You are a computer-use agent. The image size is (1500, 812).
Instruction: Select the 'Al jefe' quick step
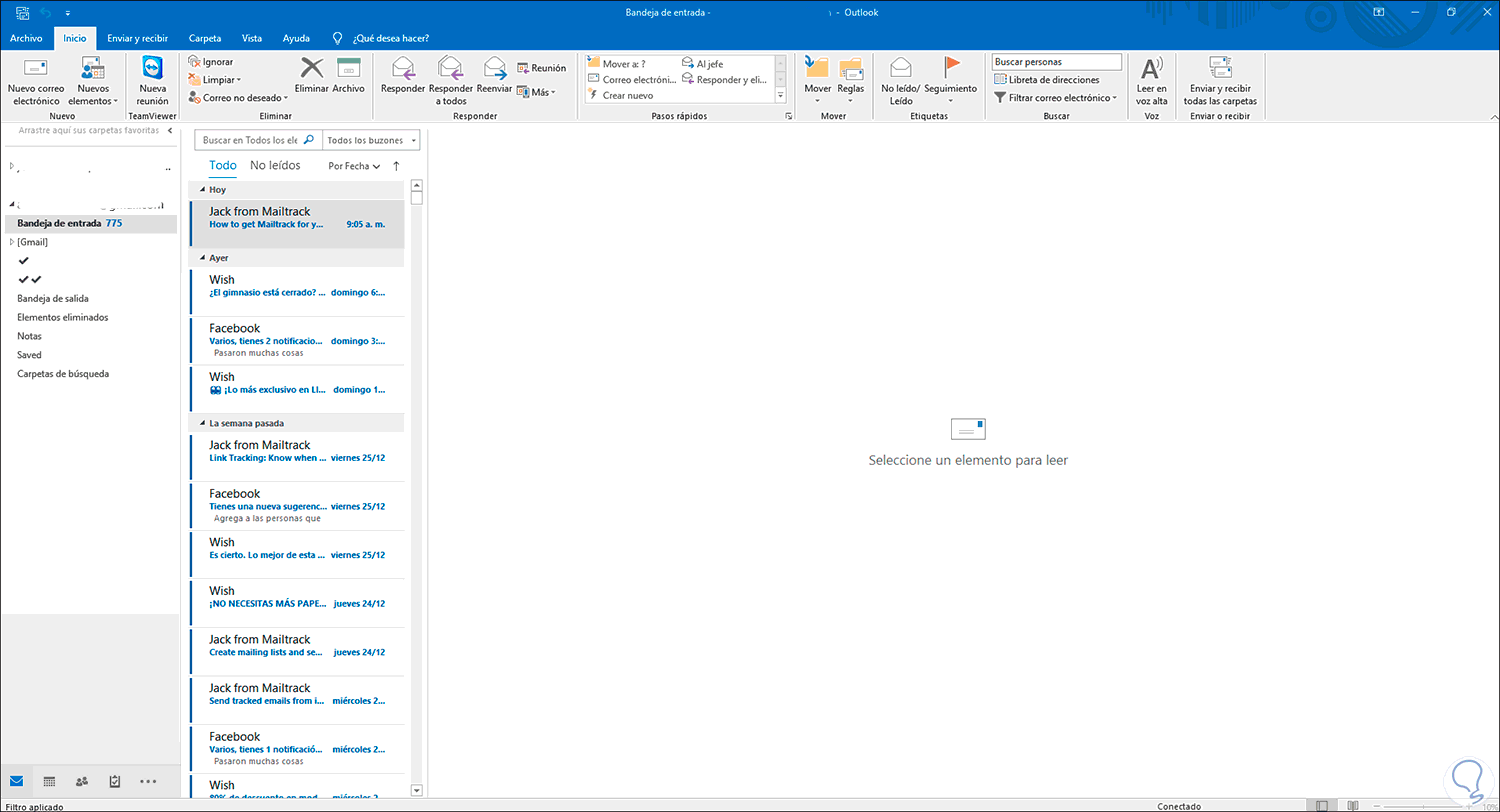pos(702,64)
